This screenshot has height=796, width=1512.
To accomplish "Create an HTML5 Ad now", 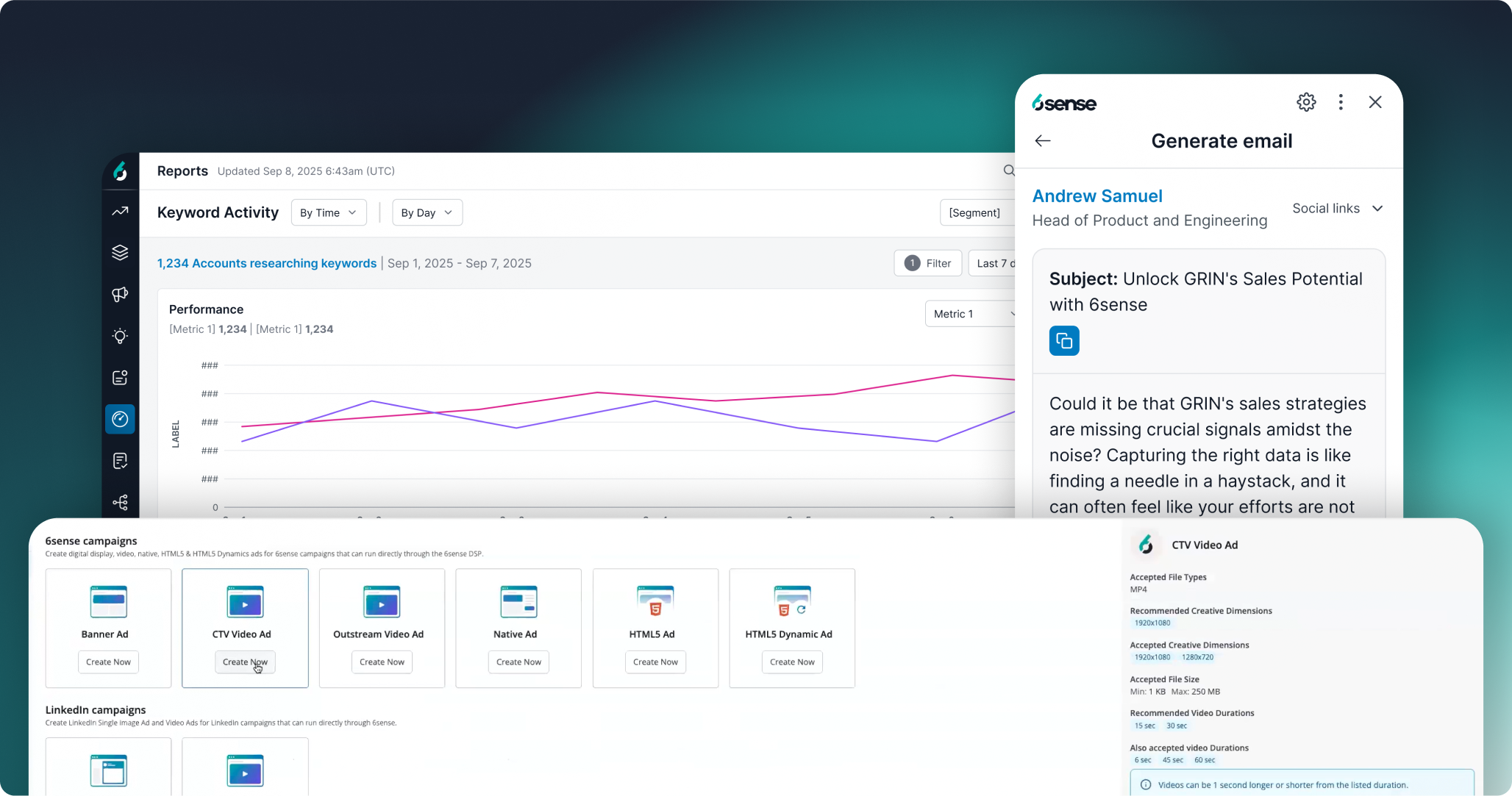I will (655, 662).
